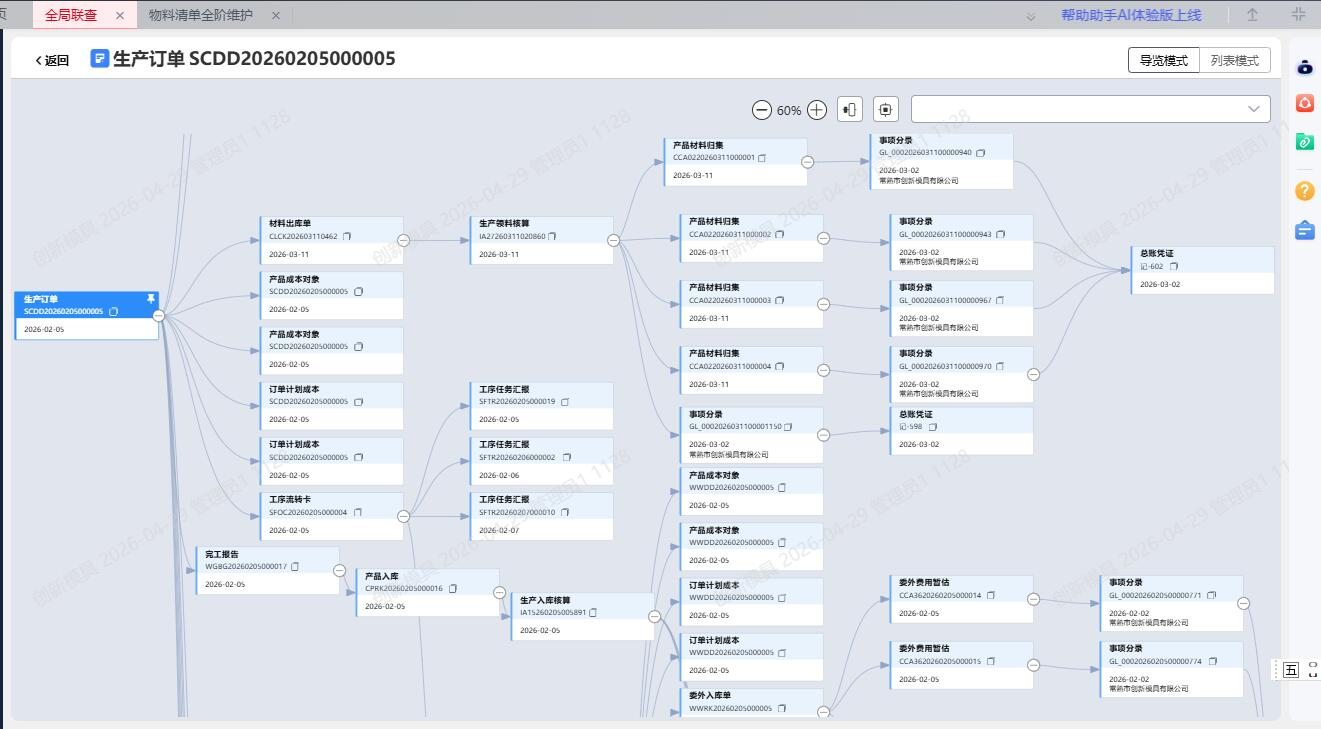Click the green link folder sidebar icon

tap(1304, 142)
